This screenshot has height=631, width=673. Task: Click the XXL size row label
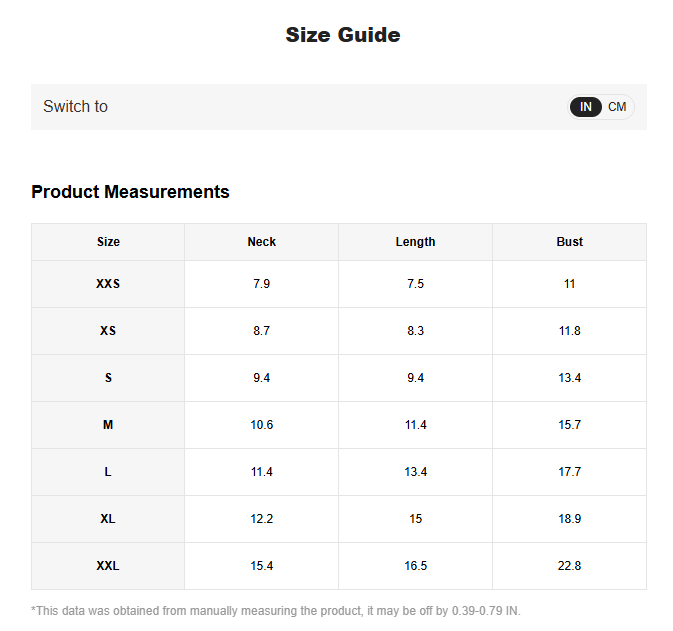coord(108,566)
